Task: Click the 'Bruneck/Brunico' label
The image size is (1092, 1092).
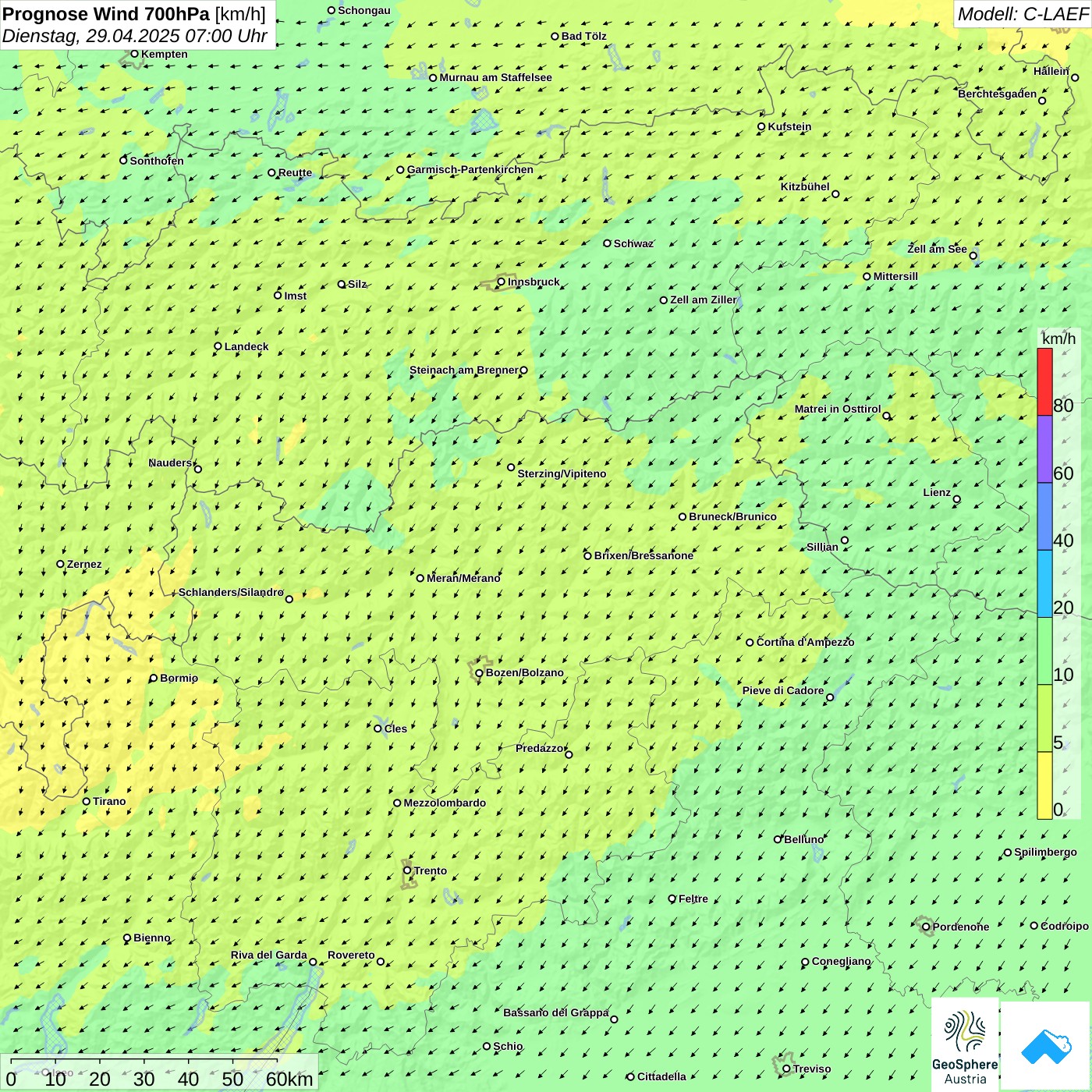Action: [732, 516]
